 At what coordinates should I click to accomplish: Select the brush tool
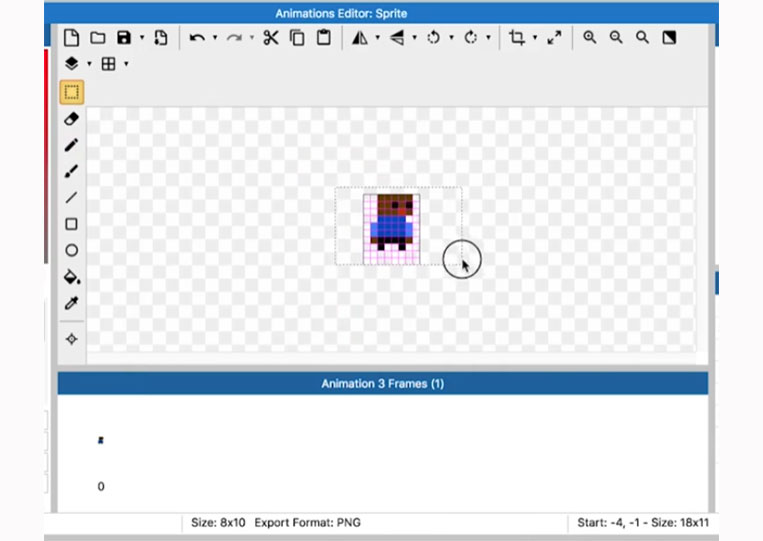point(72,171)
